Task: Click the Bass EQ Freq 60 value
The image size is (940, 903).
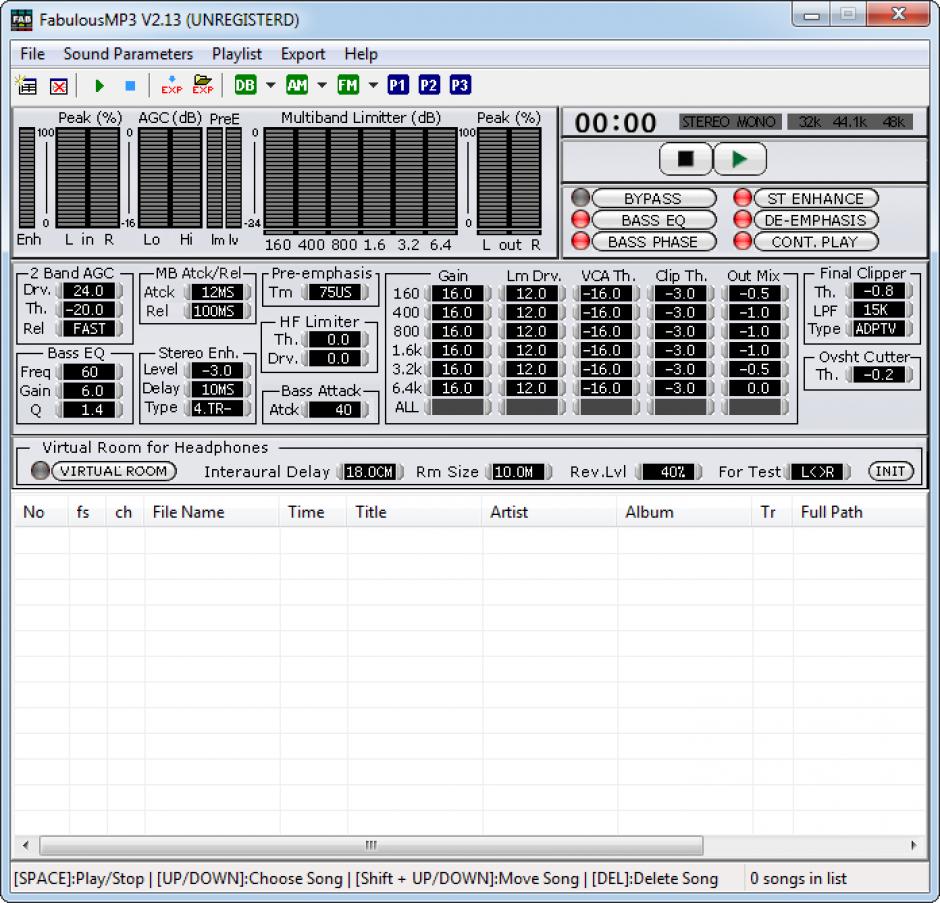Action: point(89,372)
